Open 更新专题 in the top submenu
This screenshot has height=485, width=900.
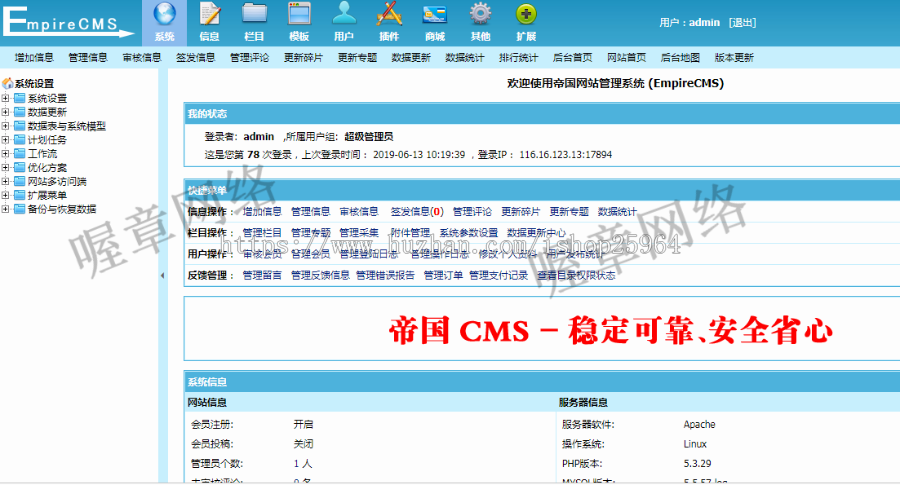(357, 57)
